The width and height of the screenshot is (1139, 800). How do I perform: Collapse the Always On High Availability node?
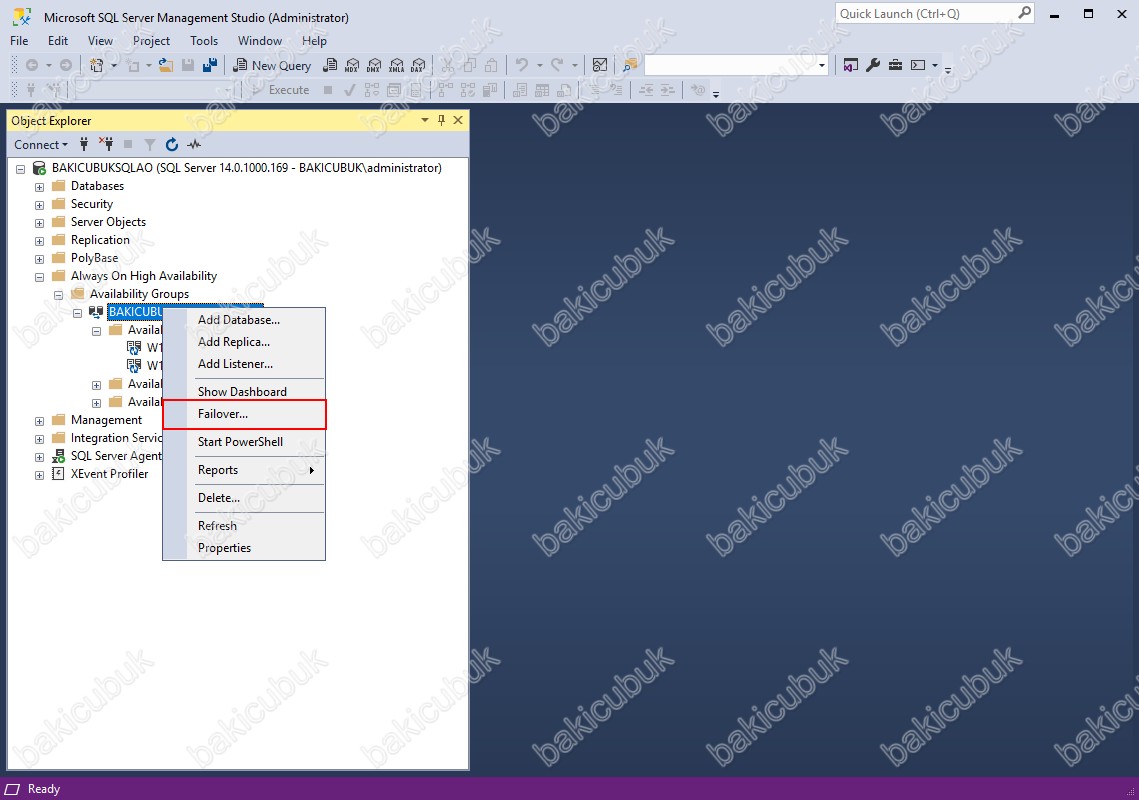[40, 277]
